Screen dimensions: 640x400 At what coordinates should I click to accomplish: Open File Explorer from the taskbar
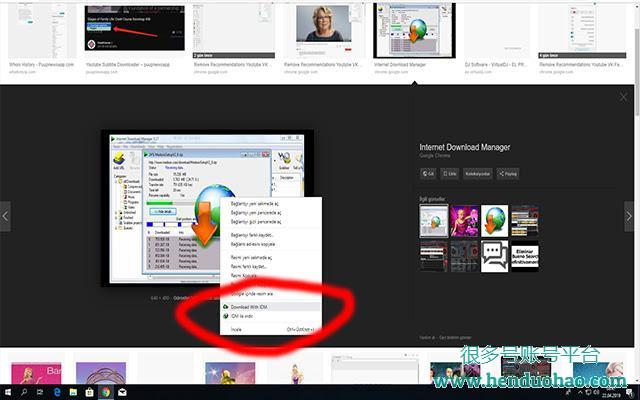click(x=73, y=392)
